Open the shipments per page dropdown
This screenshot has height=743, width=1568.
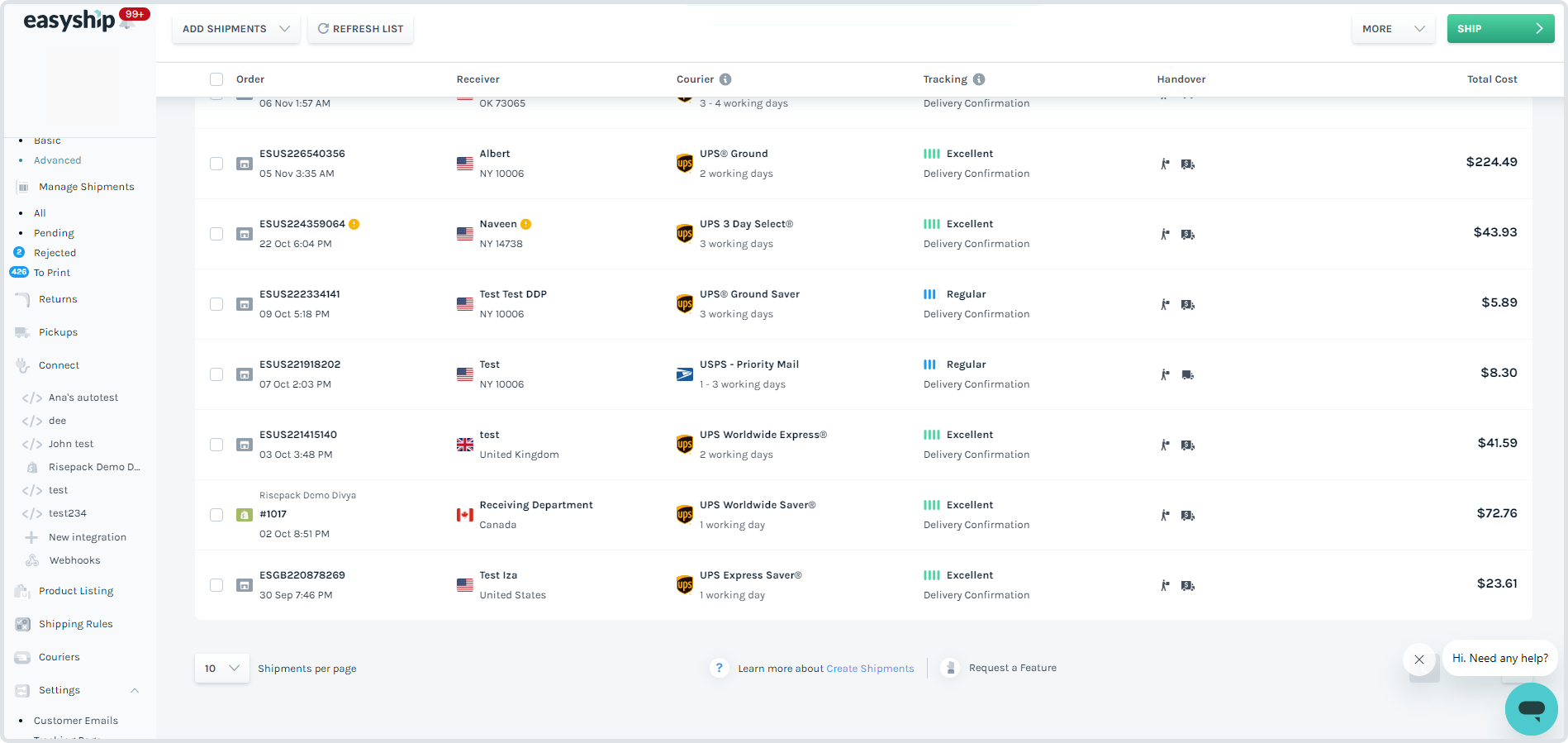click(222, 669)
